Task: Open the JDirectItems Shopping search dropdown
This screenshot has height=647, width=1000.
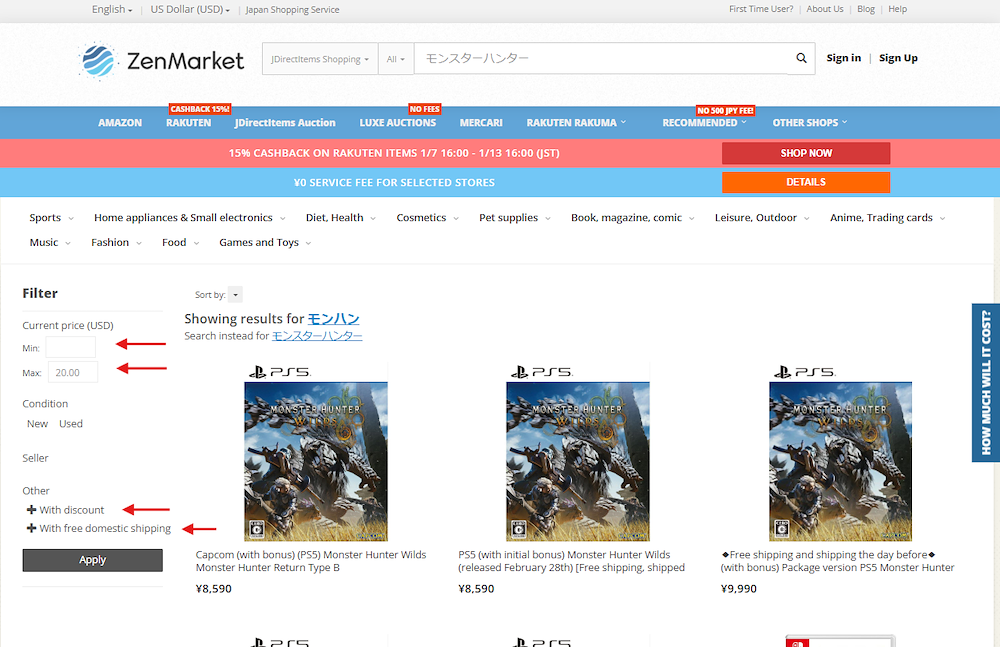Action: (x=320, y=59)
